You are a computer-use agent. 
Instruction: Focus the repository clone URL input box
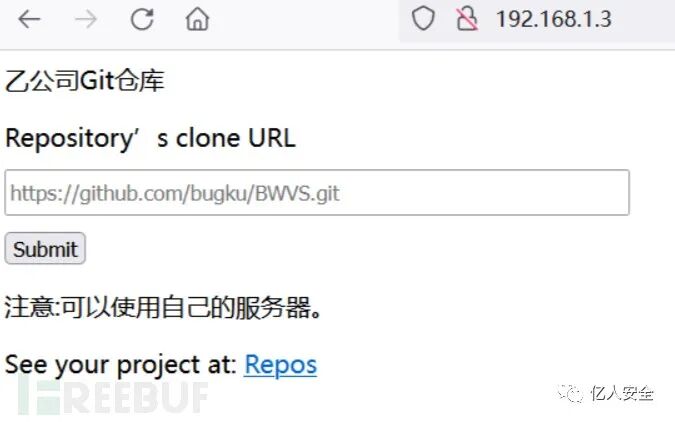click(x=317, y=192)
